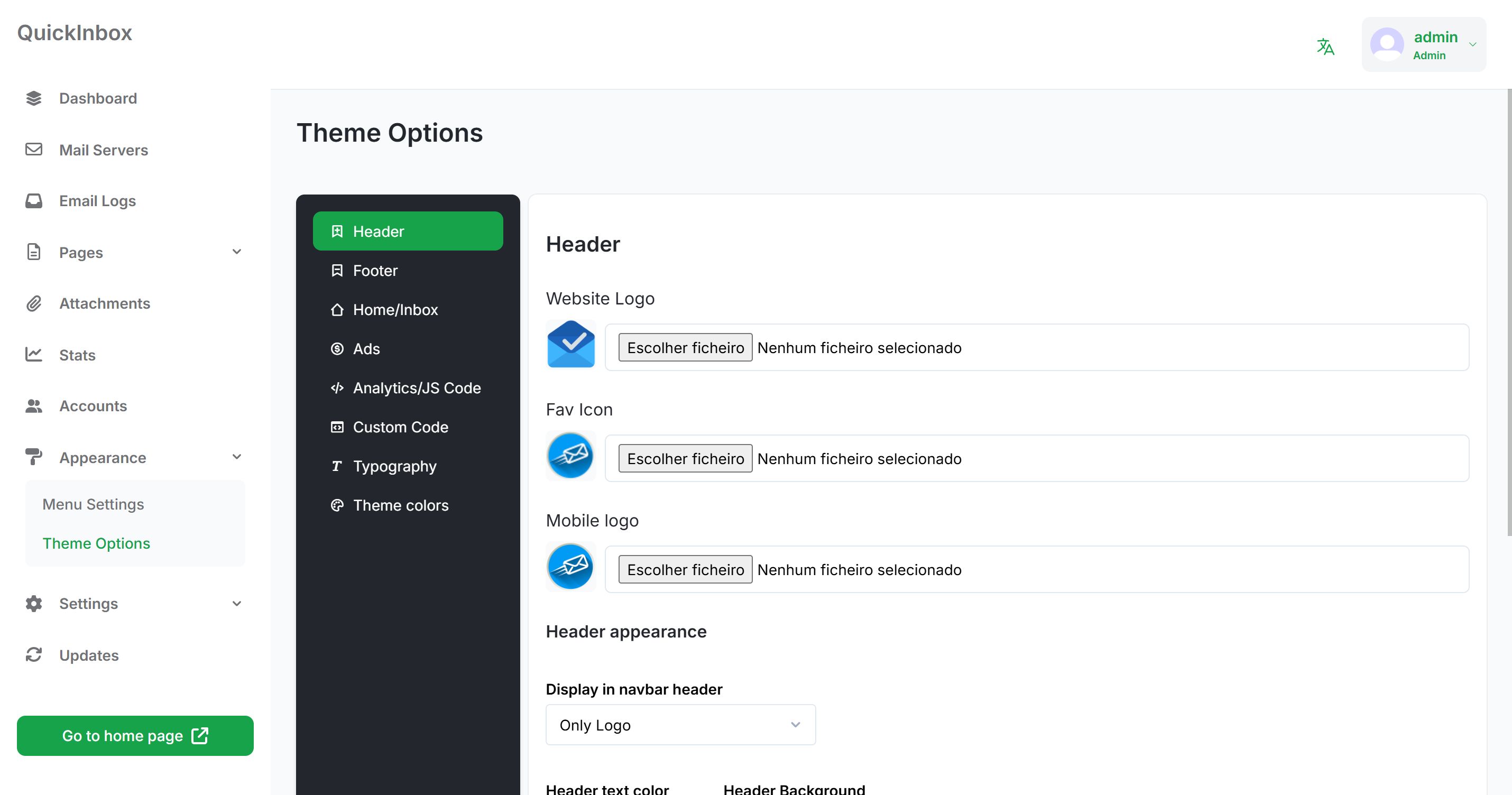Click the Website Logo preview thumbnail
This screenshot has width=1512, height=795.
point(570,345)
